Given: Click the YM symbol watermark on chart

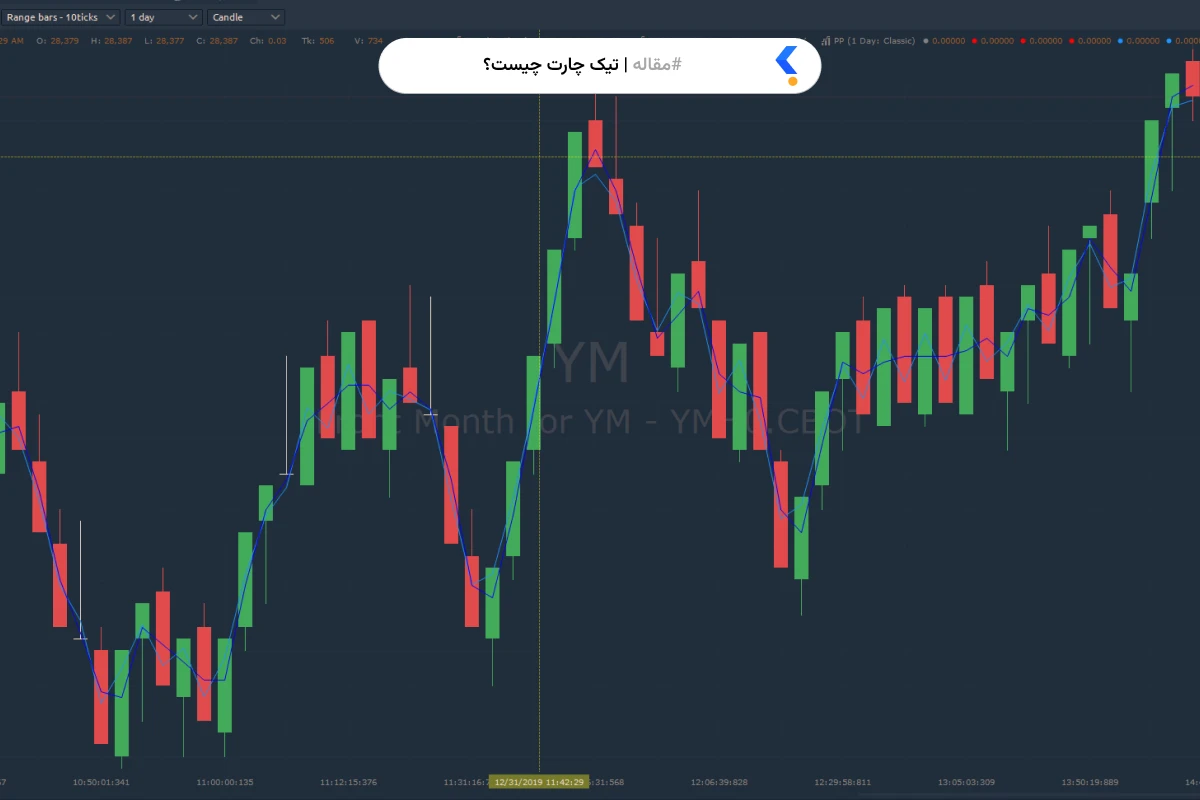Looking at the screenshot, I should (592, 363).
